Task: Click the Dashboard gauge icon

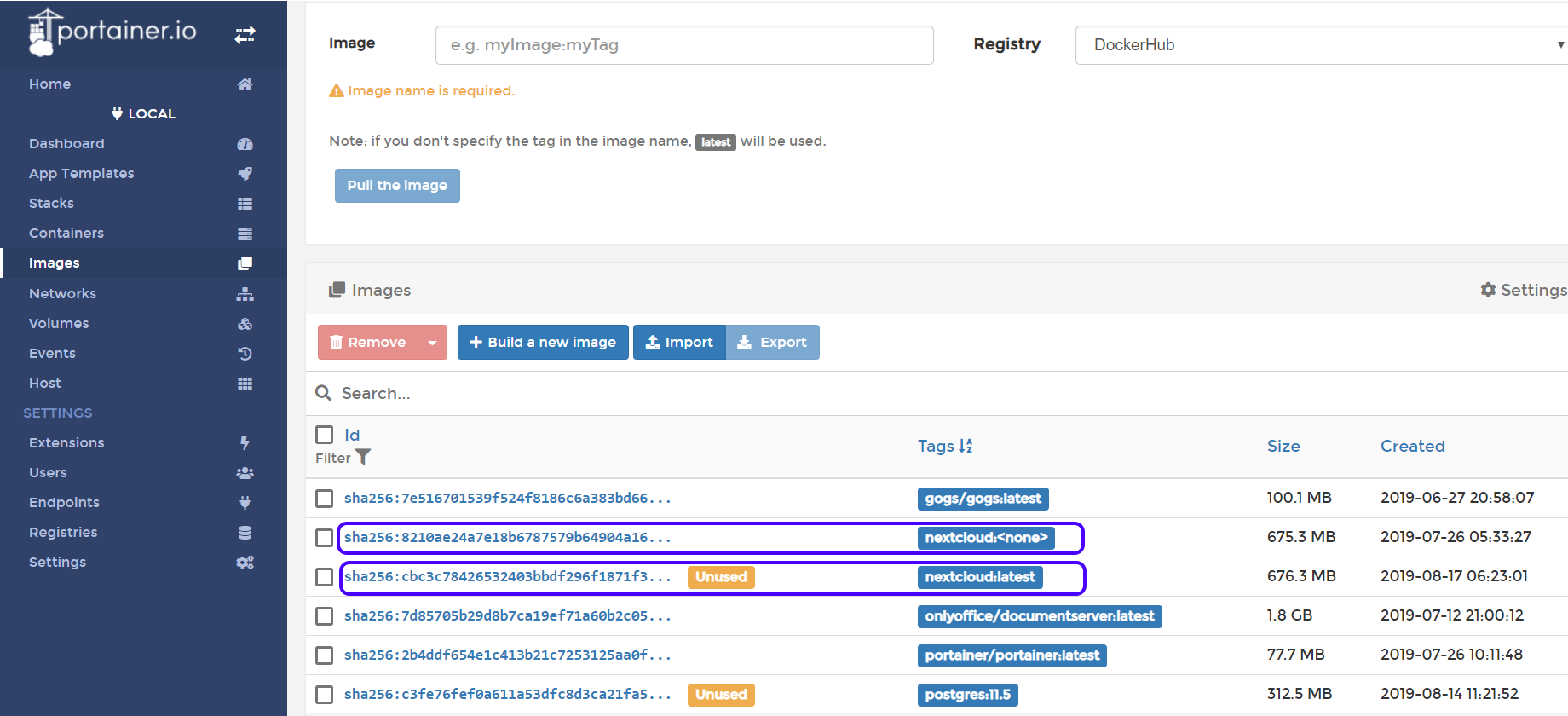Action: (x=245, y=144)
